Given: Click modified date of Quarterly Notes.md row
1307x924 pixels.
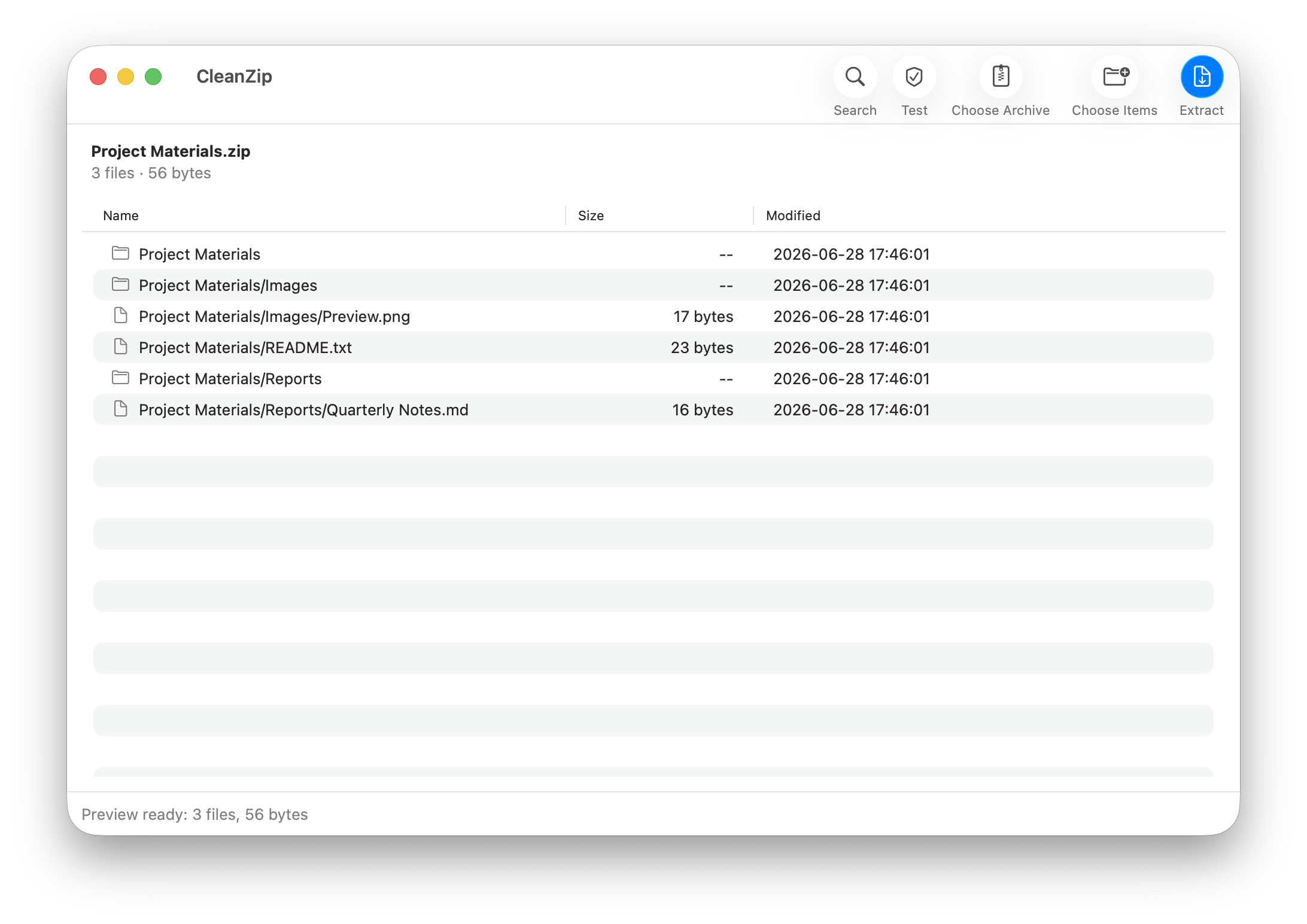Looking at the screenshot, I should [x=852, y=410].
